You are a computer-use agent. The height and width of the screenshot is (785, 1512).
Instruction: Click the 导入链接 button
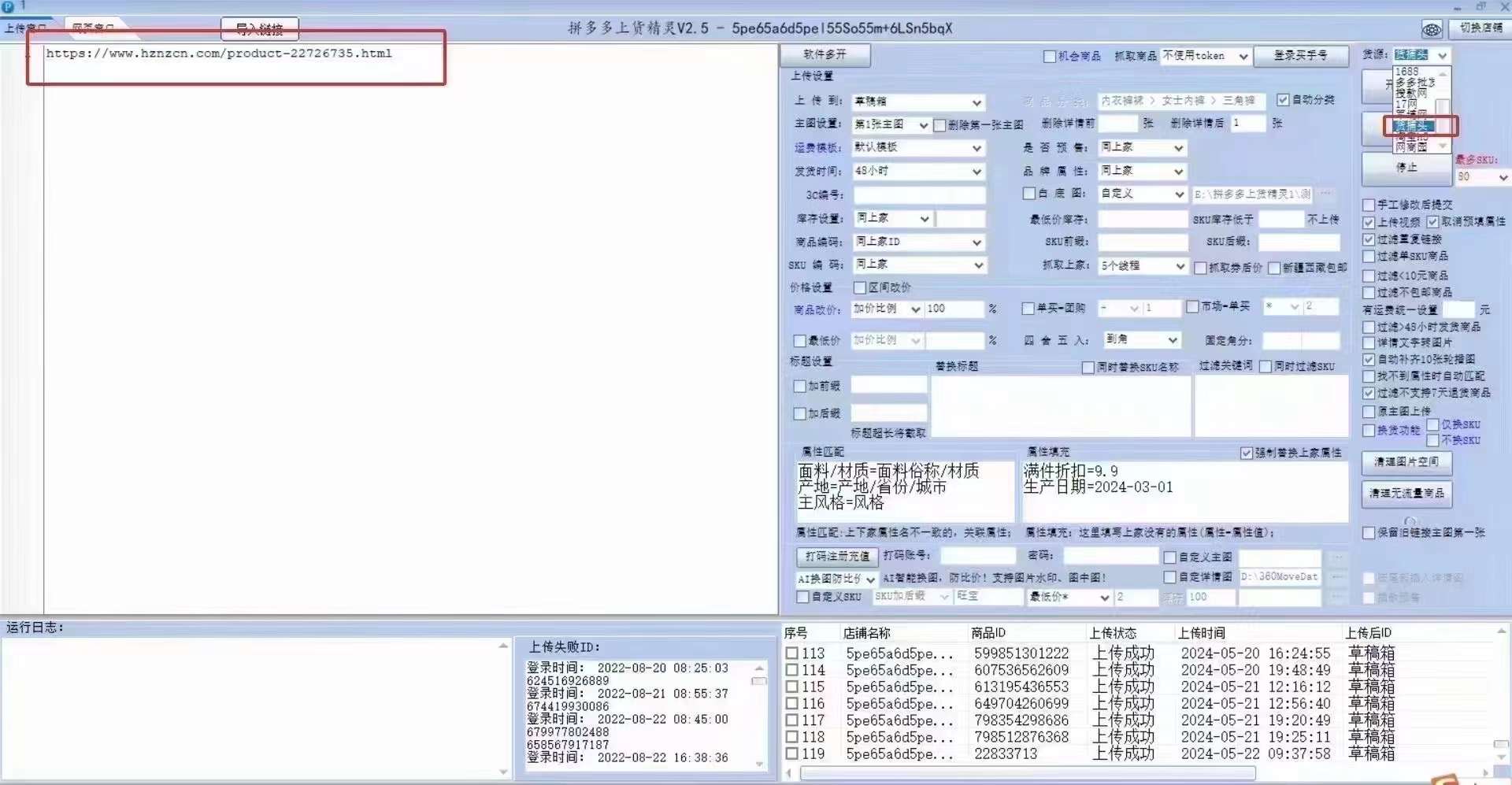260,29
